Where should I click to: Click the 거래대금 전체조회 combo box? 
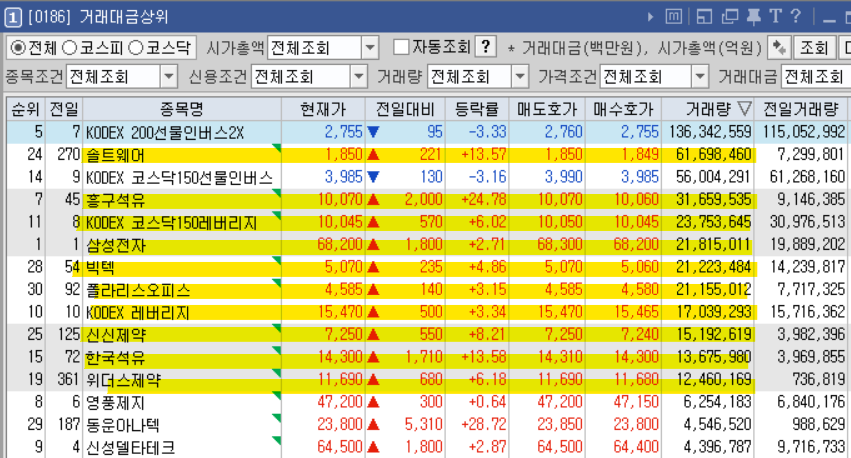(x=816, y=77)
